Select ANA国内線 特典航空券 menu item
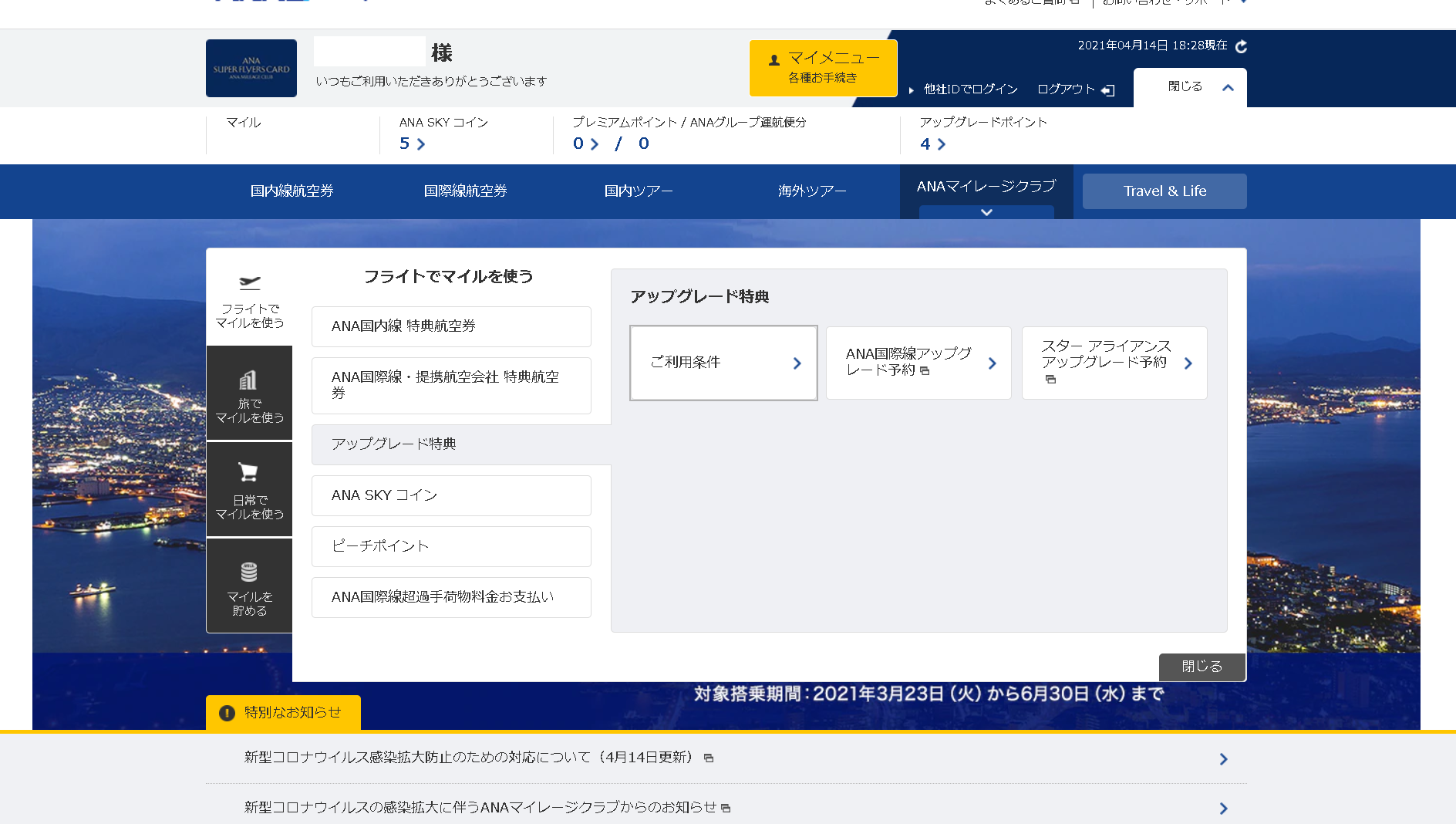Image resolution: width=1456 pixels, height=824 pixels. click(451, 326)
